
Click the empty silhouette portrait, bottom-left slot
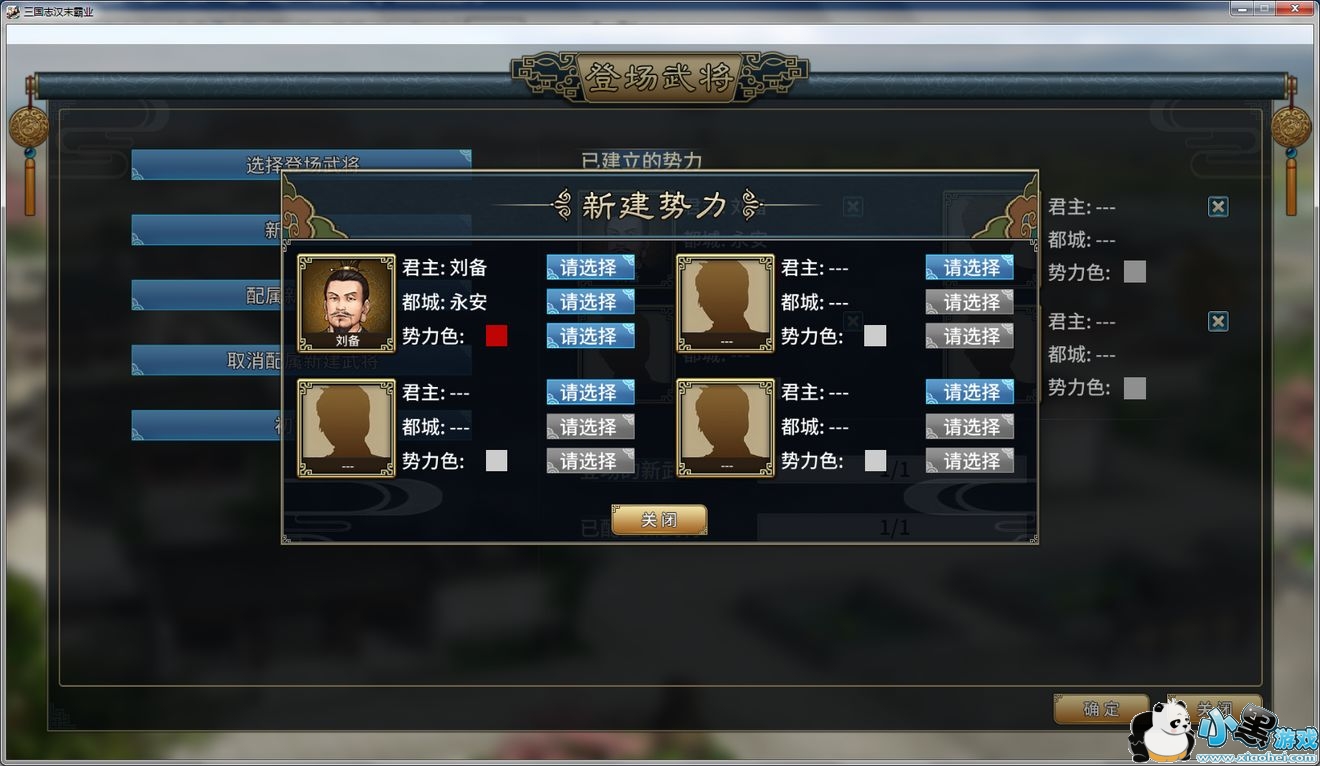click(x=346, y=427)
